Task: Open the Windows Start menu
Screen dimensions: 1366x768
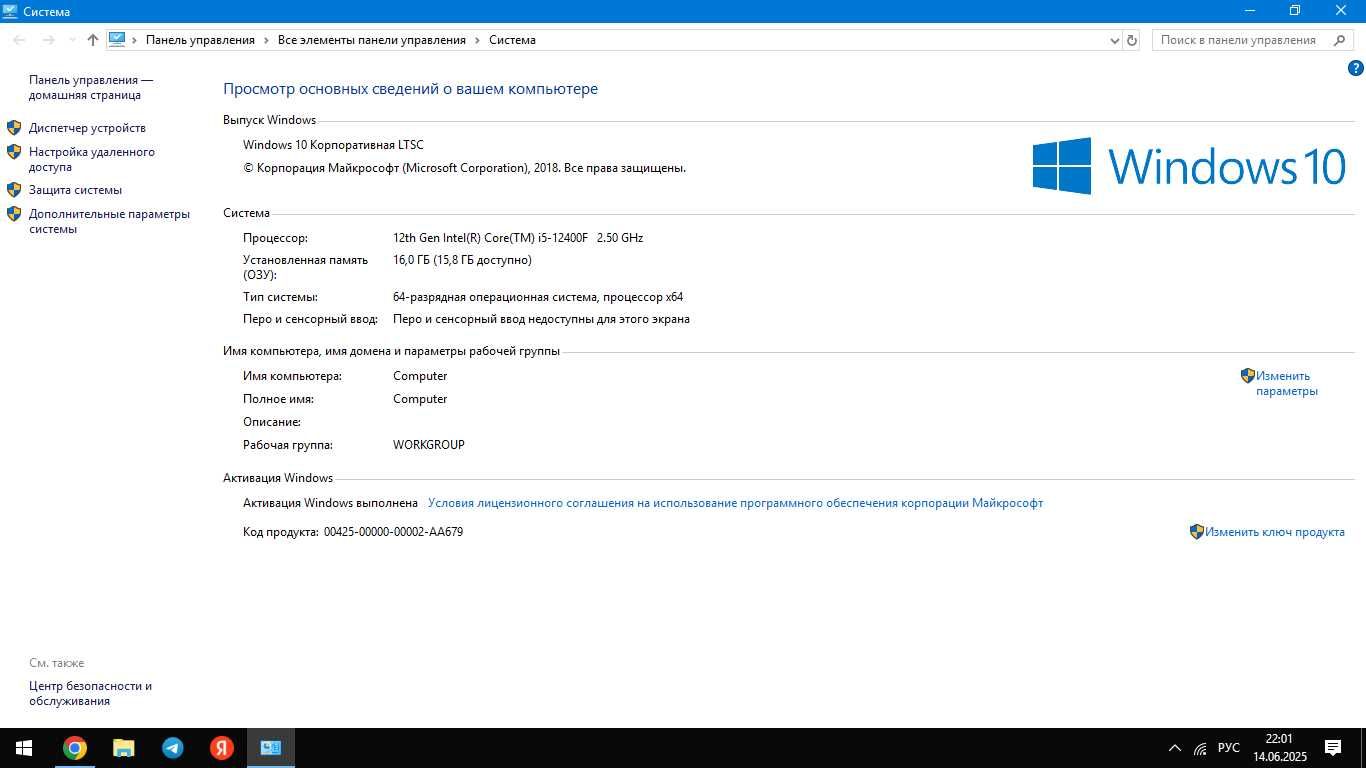Action: click(x=24, y=748)
